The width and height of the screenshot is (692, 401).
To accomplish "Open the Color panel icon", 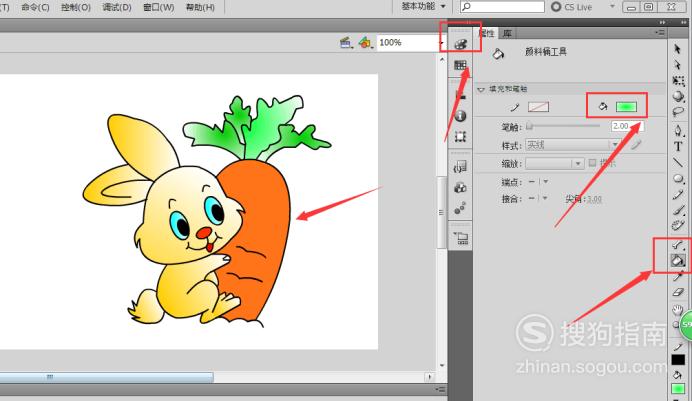I will 460,44.
